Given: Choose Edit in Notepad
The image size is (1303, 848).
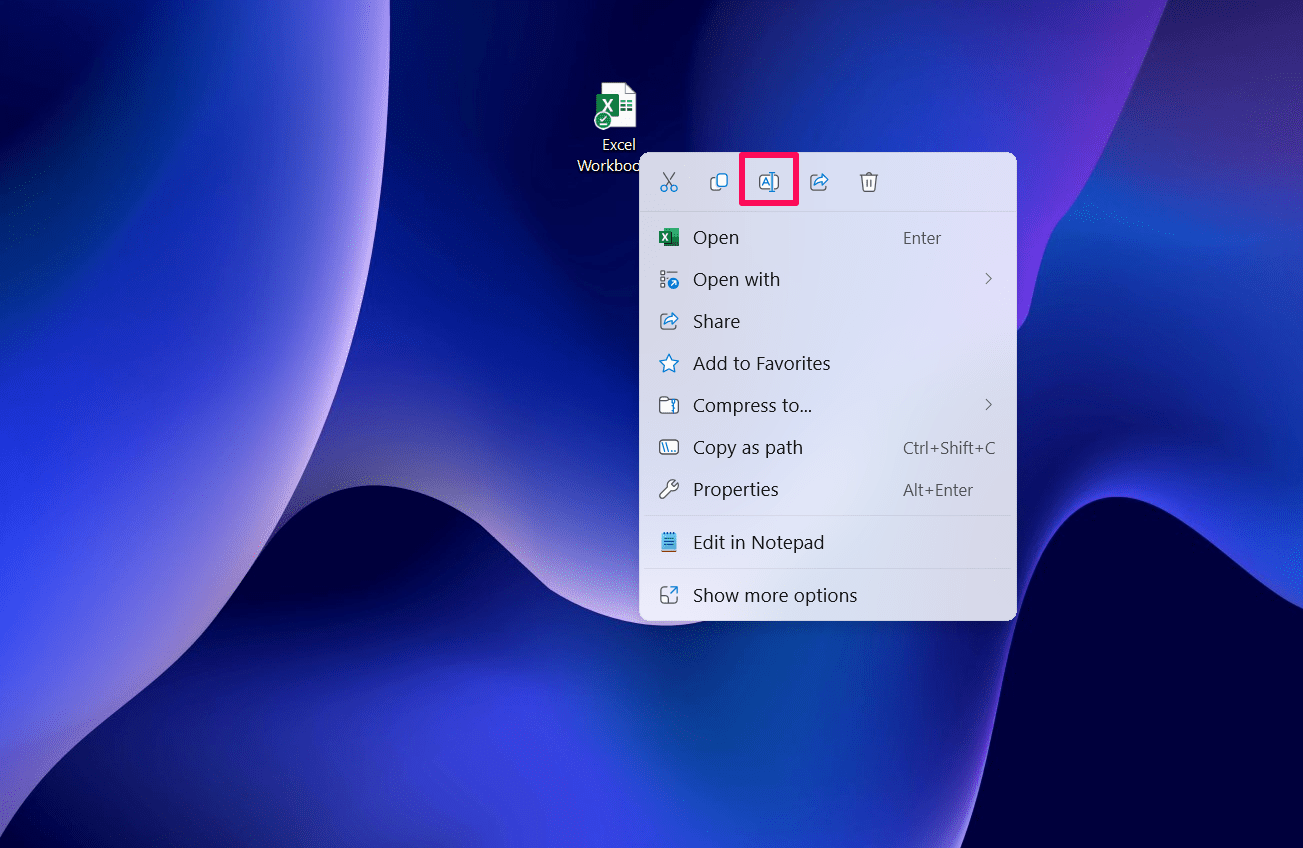Looking at the screenshot, I should click(x=828, y=543).
